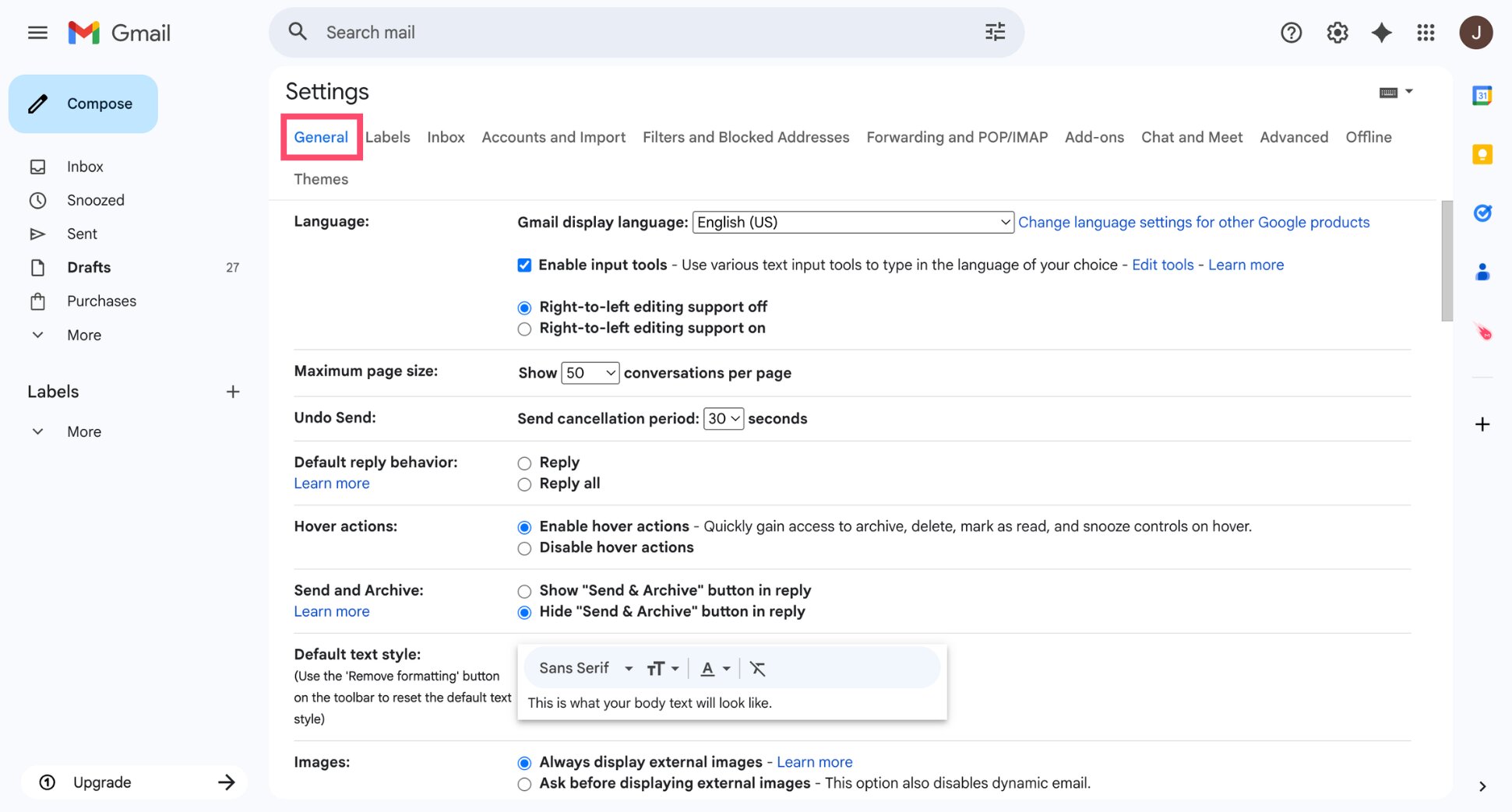The height and width of the screenshot is (812, 1512).
Task: Expand More under mail folders
Action: pos(84,335)
